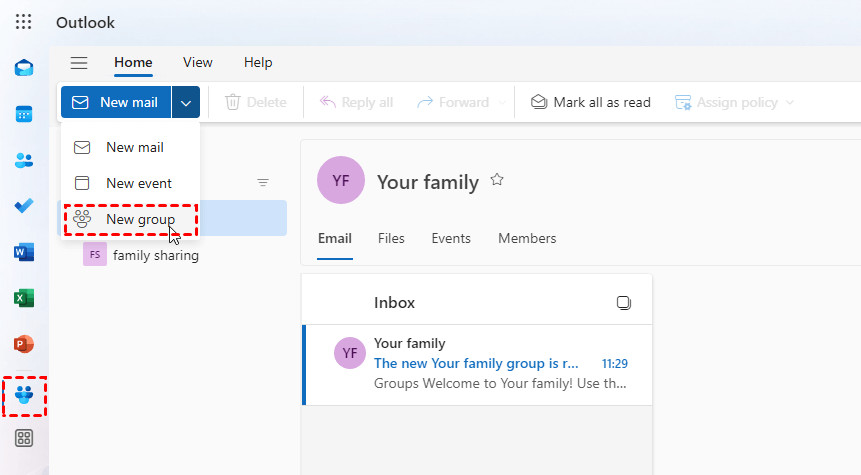
Task: Click the FS group avatar
Action: pyautogui.click(x=95, y=255)
